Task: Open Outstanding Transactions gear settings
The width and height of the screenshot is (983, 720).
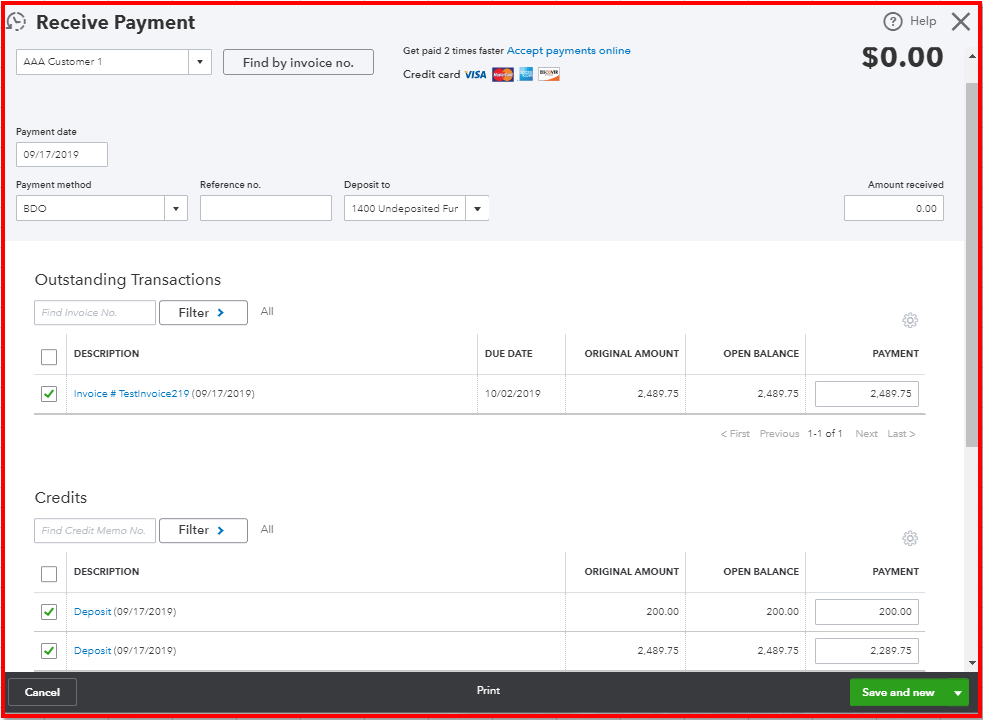Action: (x=910, y=320)
